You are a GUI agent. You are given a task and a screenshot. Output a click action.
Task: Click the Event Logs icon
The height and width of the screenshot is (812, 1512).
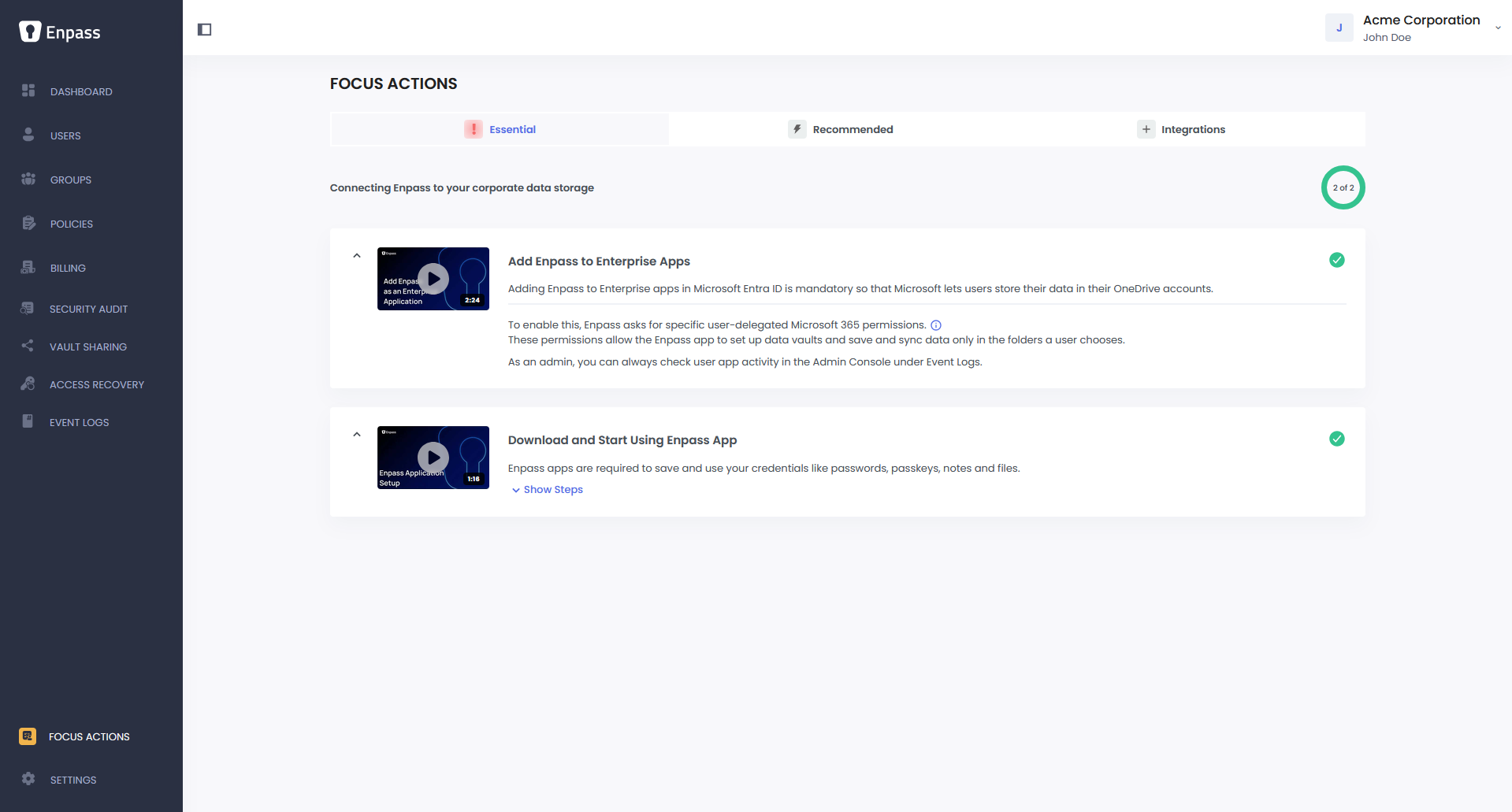click(x=28, y=421)
